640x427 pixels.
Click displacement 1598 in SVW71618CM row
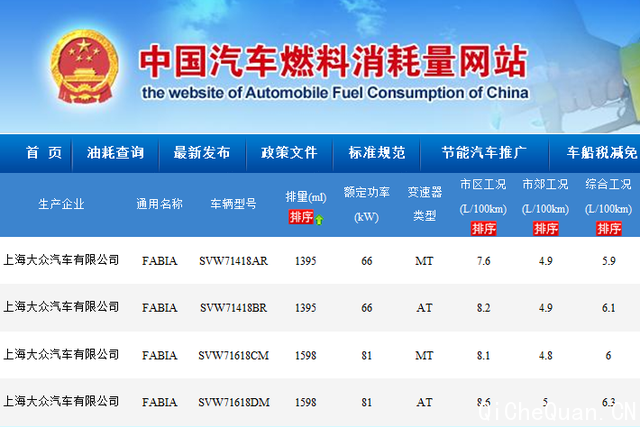(306, 356)
